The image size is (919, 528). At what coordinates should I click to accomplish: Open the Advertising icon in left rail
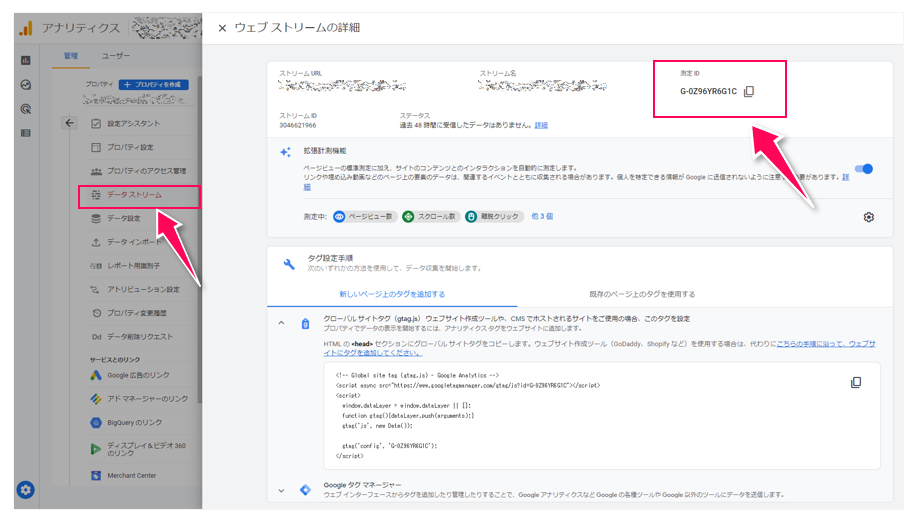tap(26, 109)
